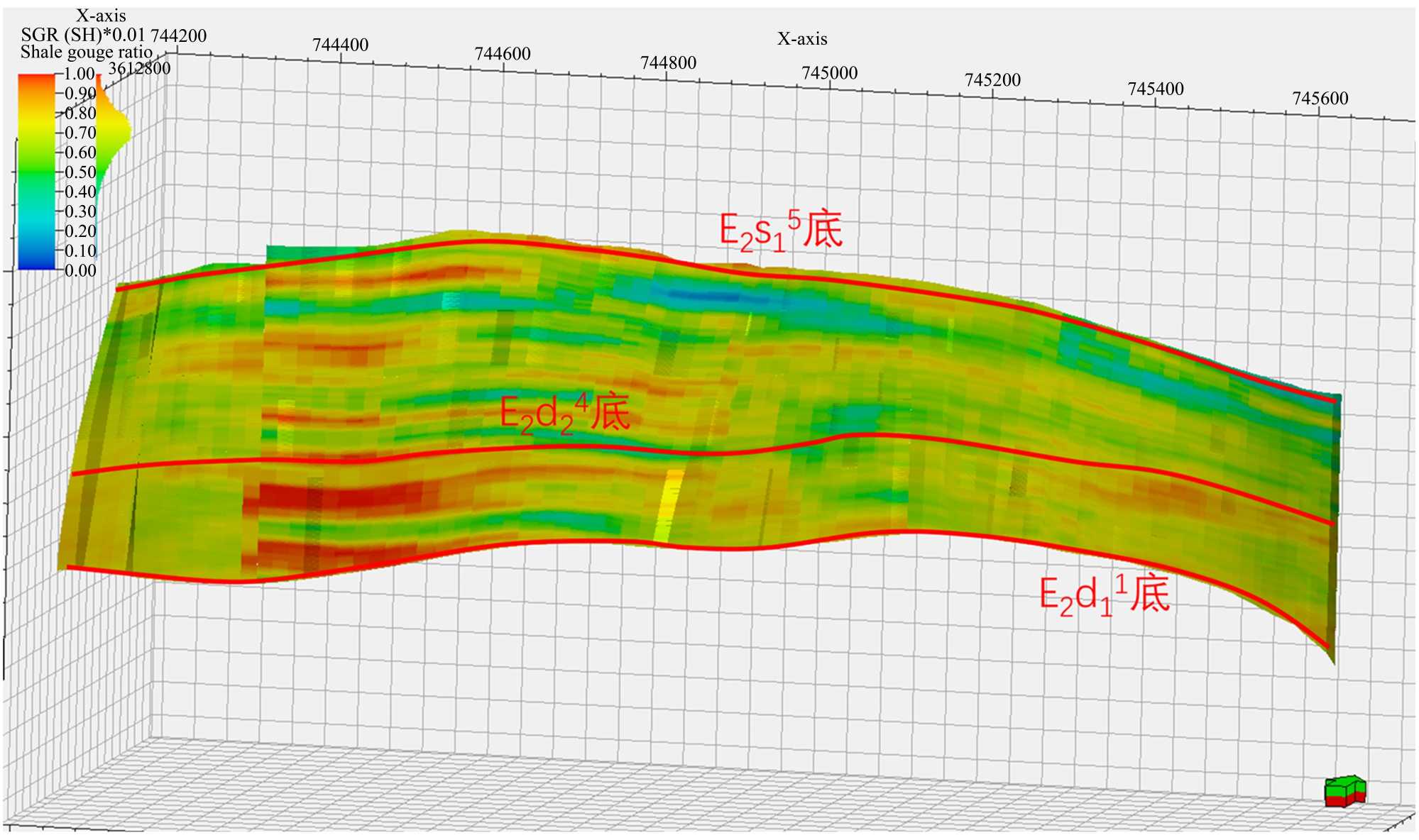Click the 'SGR (SH)*0.01' property name

click(83, 35)
